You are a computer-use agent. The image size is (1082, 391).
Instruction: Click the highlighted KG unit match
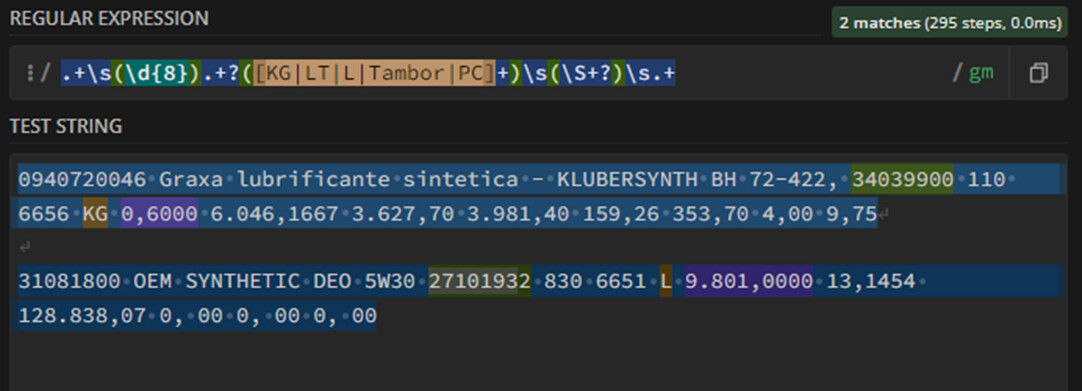click(x=95, y=214)
